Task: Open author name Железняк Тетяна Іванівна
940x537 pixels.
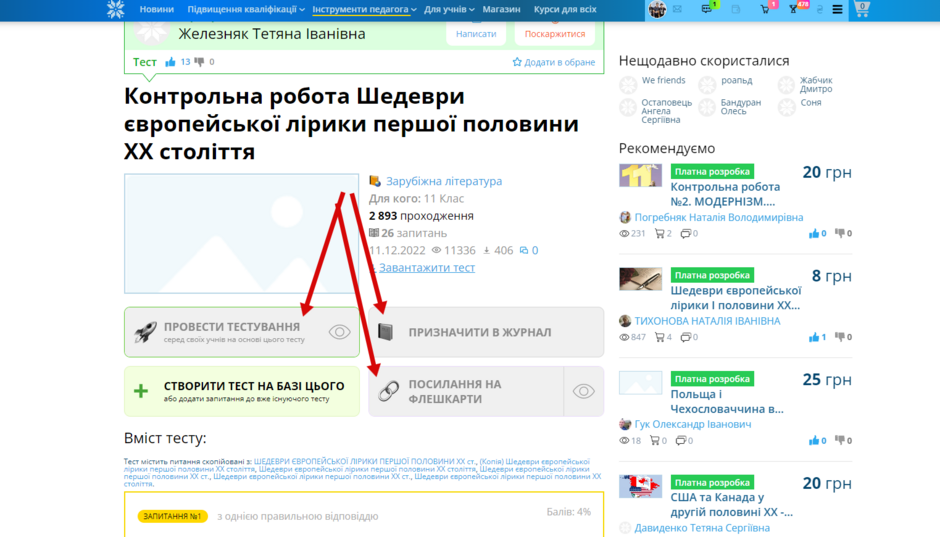Action: tap(272, 34)
